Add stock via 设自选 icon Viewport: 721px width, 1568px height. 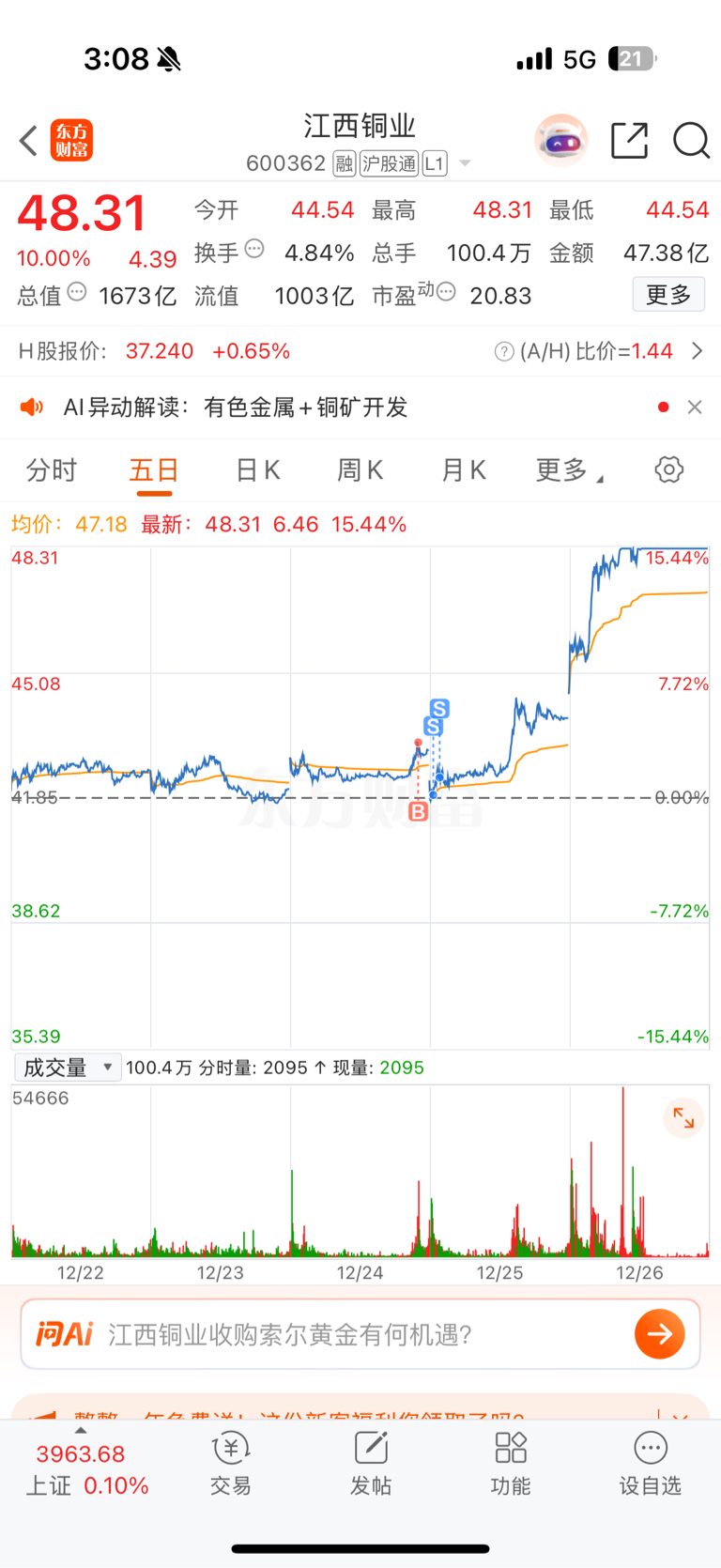[650, 1465]
